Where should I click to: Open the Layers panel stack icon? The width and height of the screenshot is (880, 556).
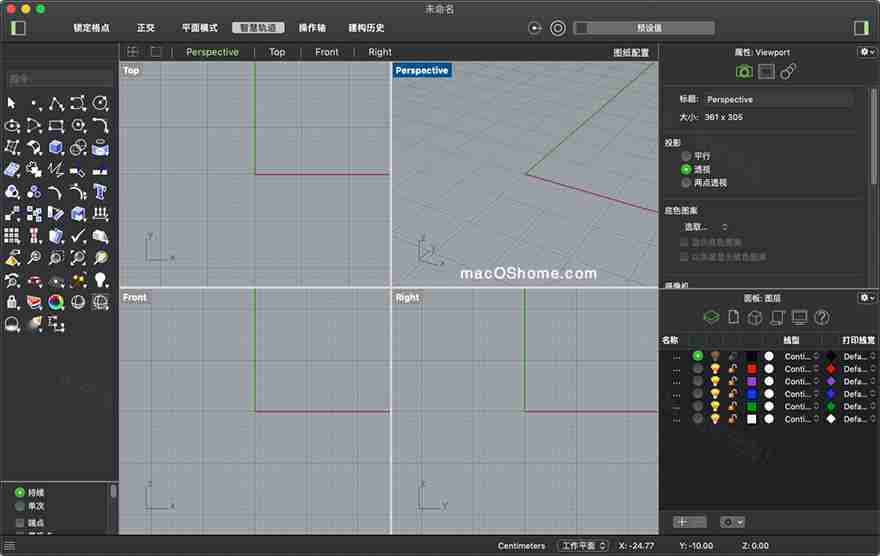(x=711, y=318)
